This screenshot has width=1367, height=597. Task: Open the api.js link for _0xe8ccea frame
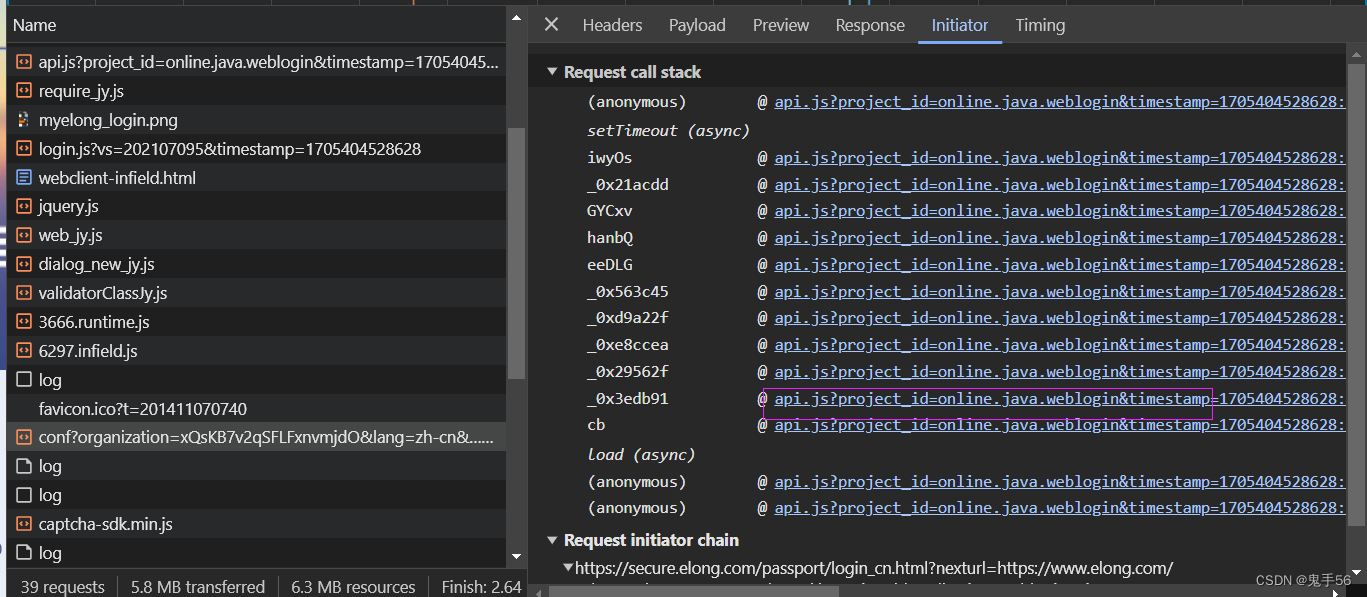click(1060, 345)
